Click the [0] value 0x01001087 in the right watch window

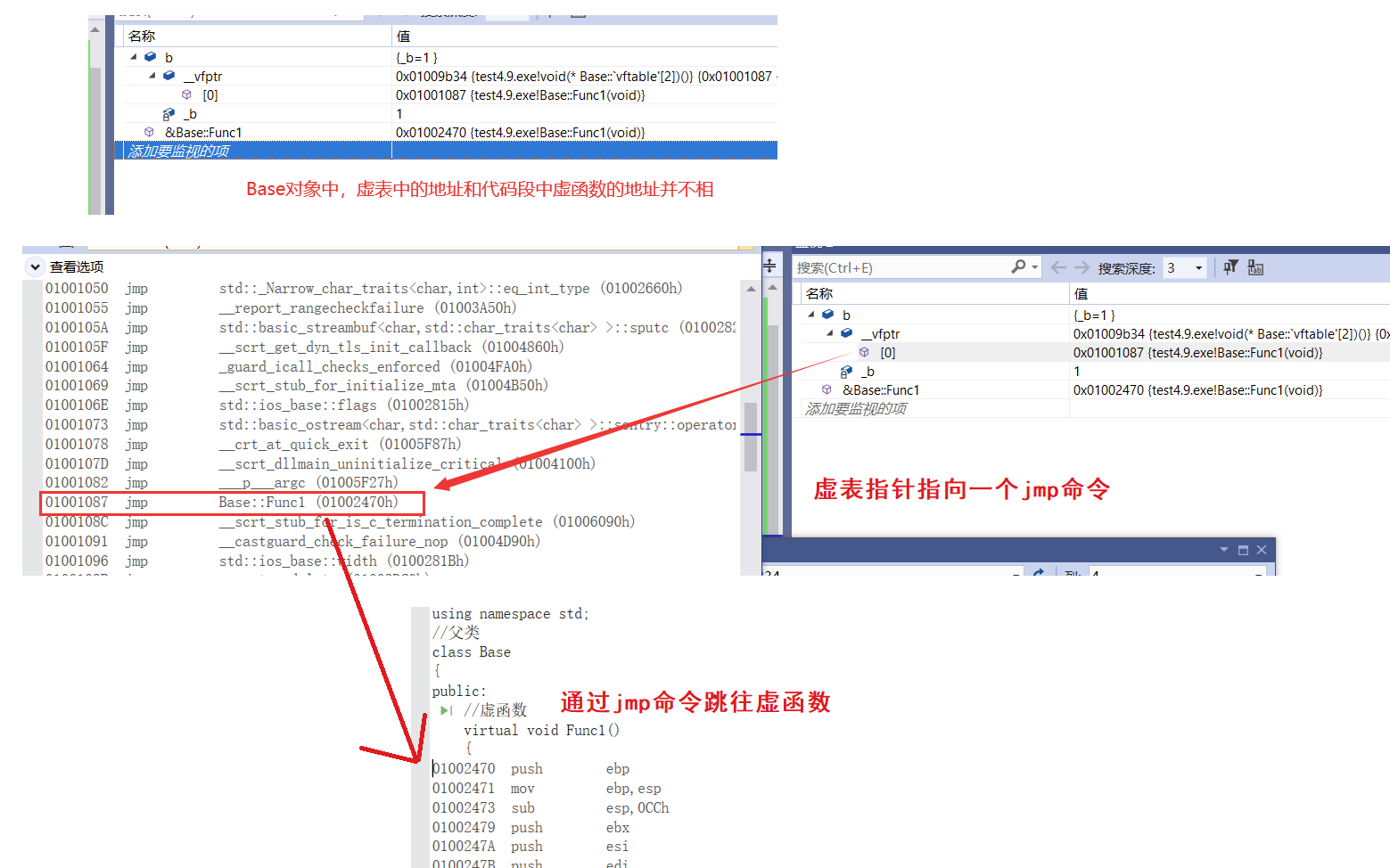pos(1198,353)
